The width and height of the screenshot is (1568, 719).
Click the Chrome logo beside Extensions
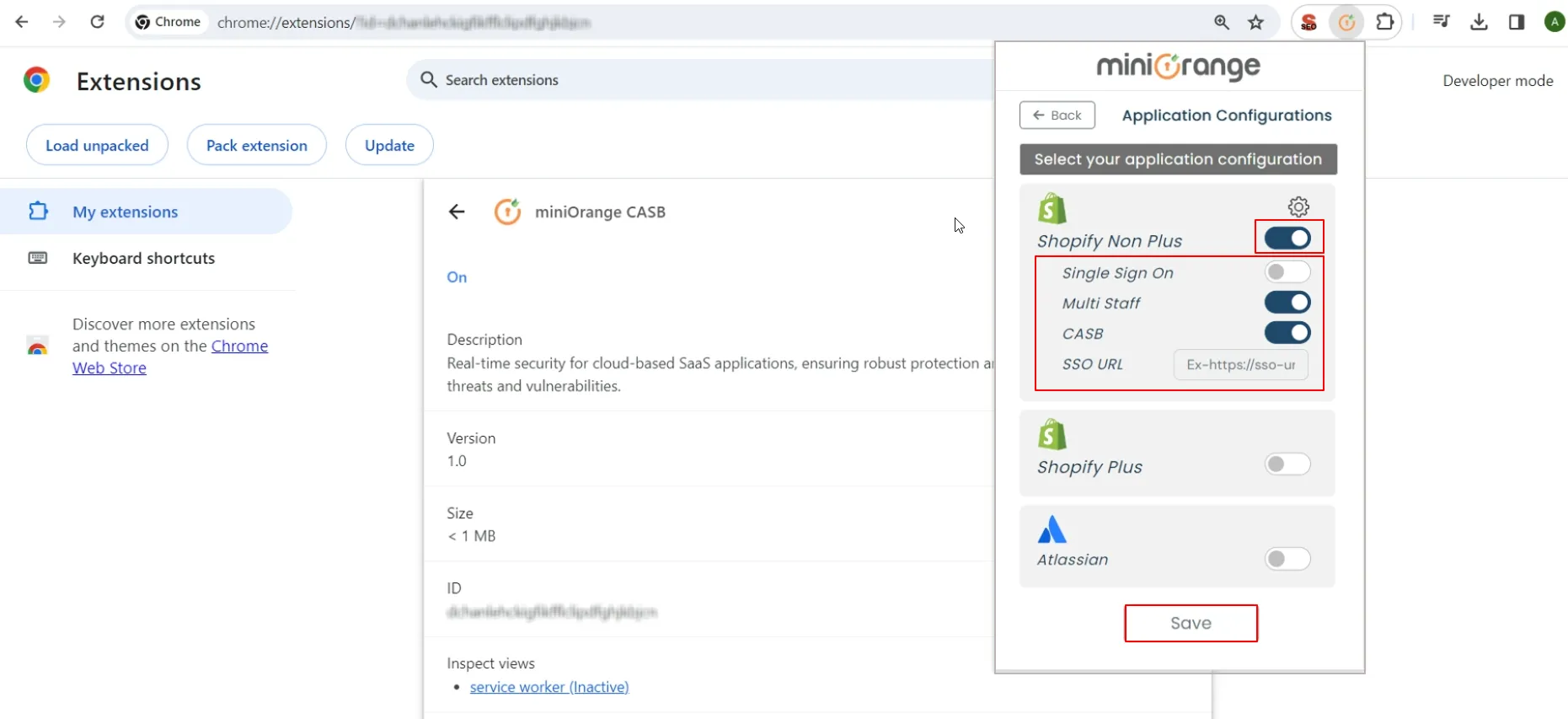coord(36,80)
